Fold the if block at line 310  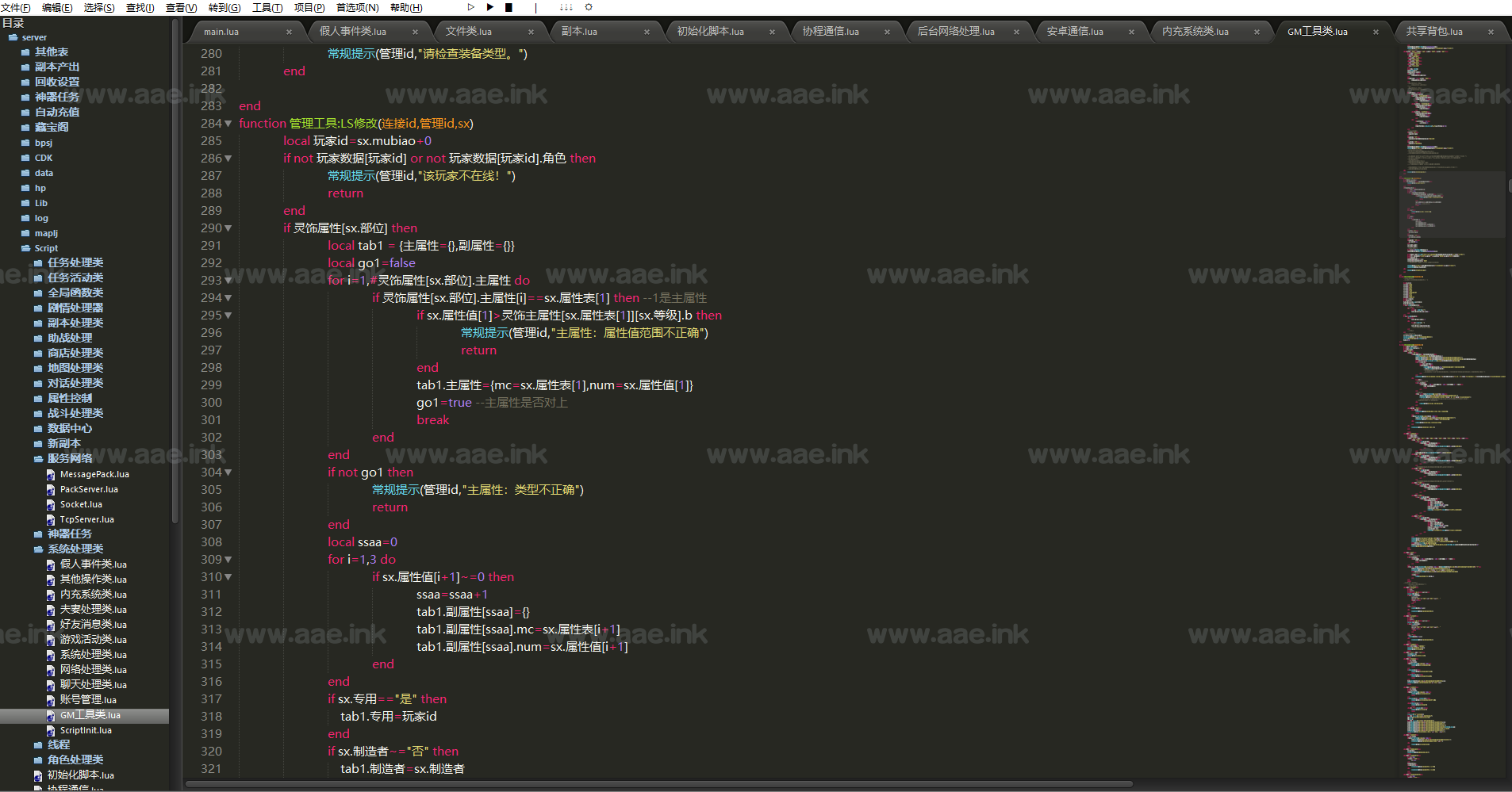click(x=228, y=577)
